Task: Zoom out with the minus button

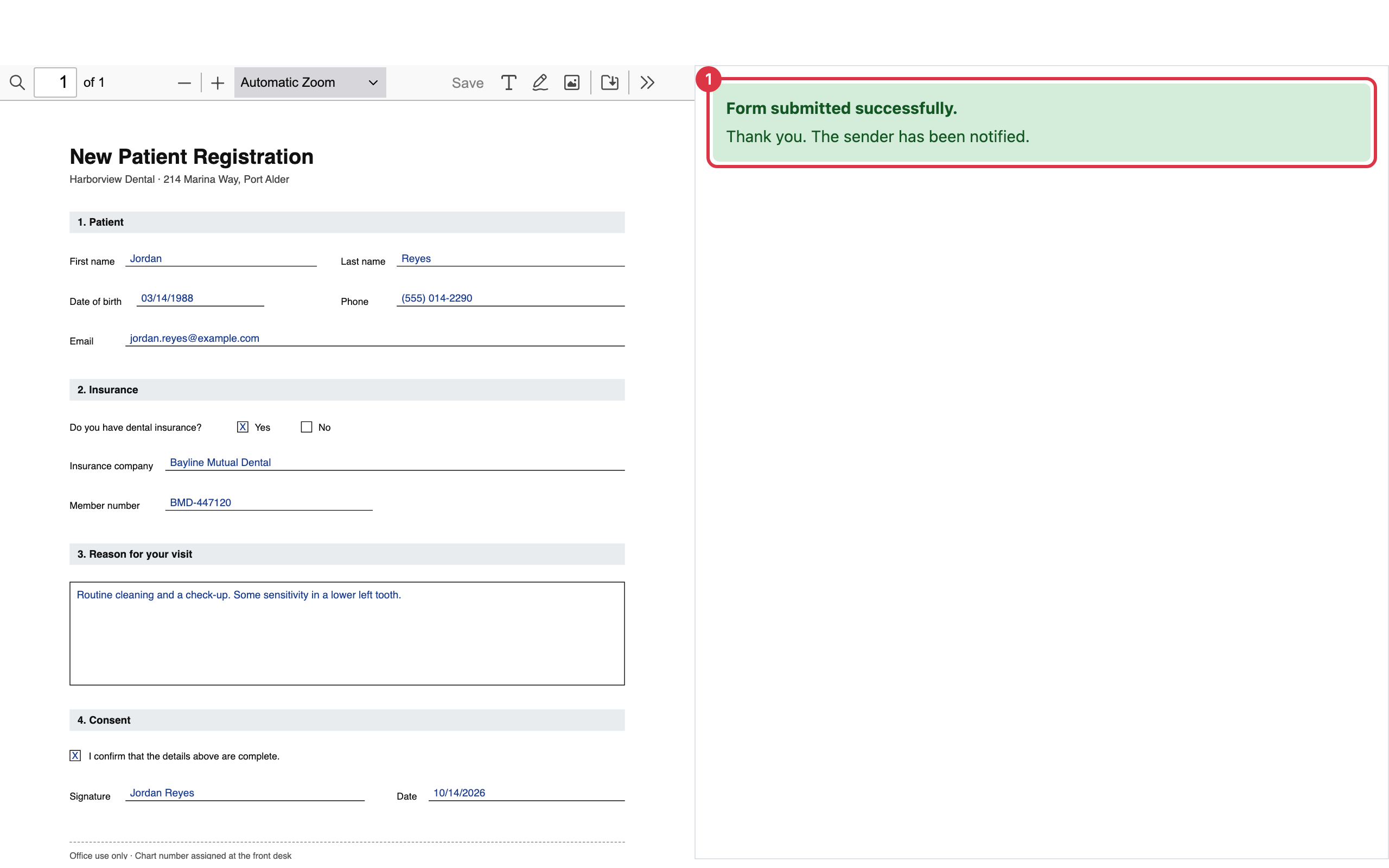Action: [184, 83]
